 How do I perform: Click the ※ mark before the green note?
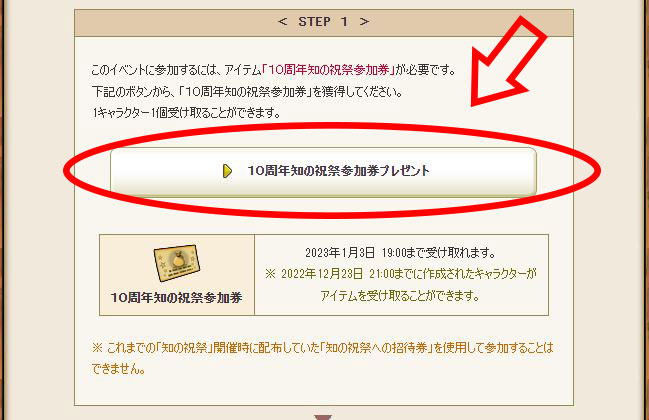[x=270, y=274]
